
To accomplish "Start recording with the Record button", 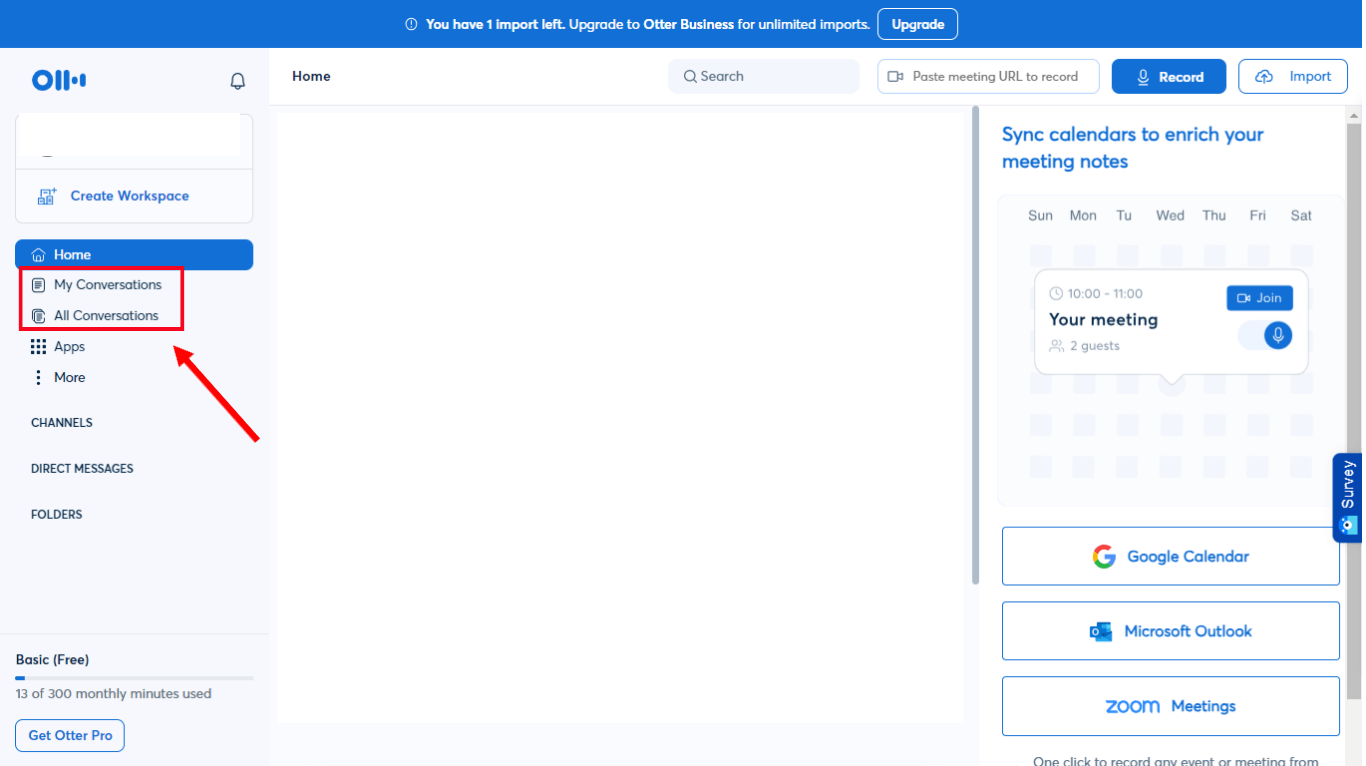I will pos(1168,76).
